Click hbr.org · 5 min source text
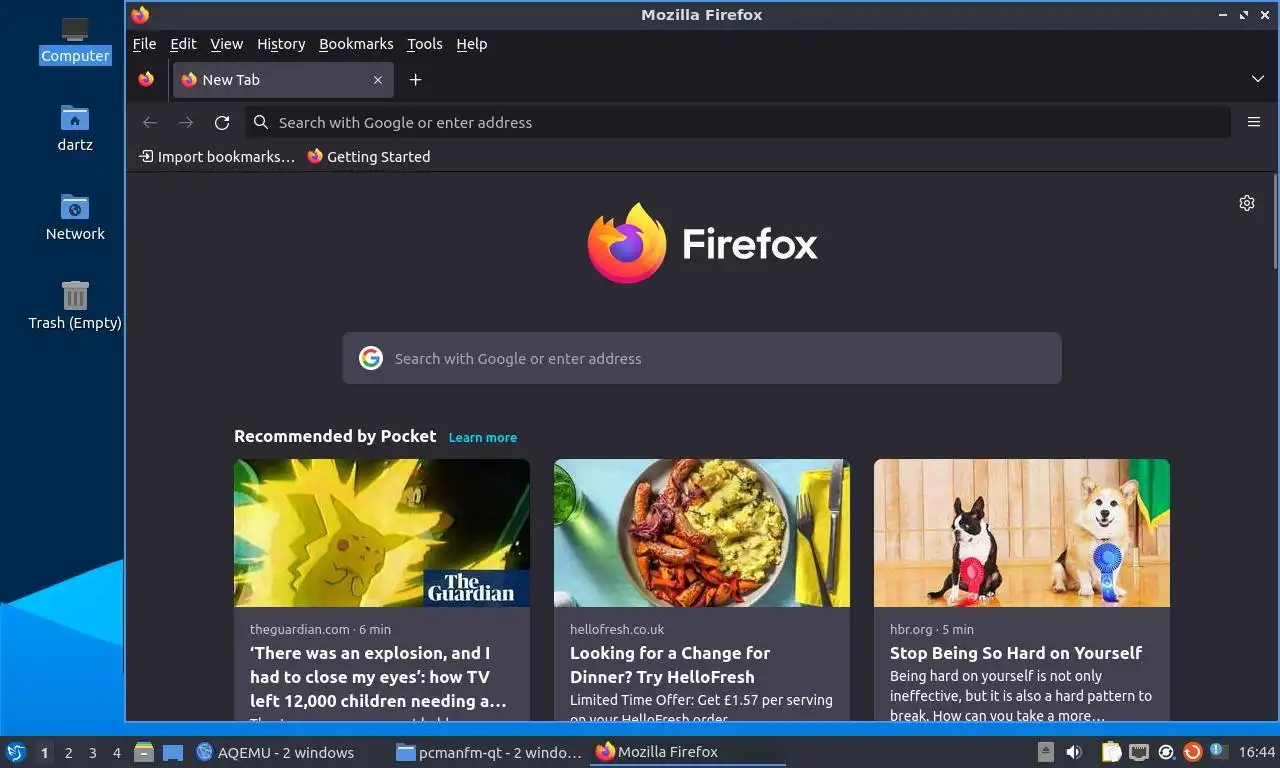The height and width of the screenshot is (768, 1280). pyautogui.click(x=932, y=630)
